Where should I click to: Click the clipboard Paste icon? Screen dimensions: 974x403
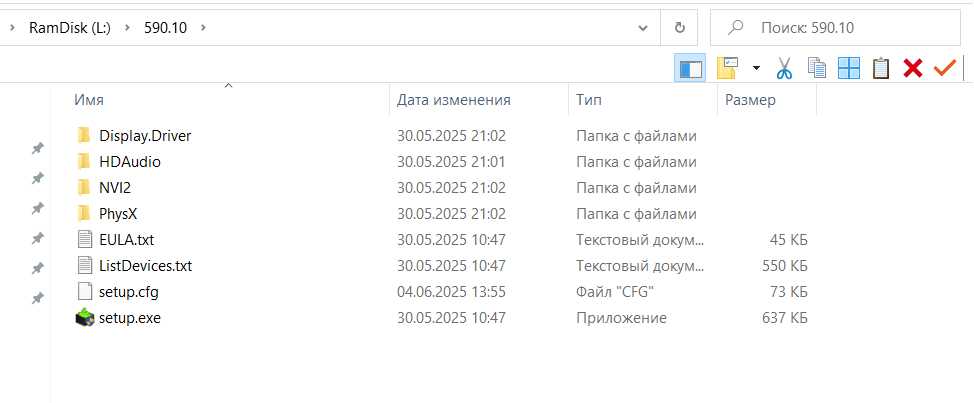click(x=881, y=68)
